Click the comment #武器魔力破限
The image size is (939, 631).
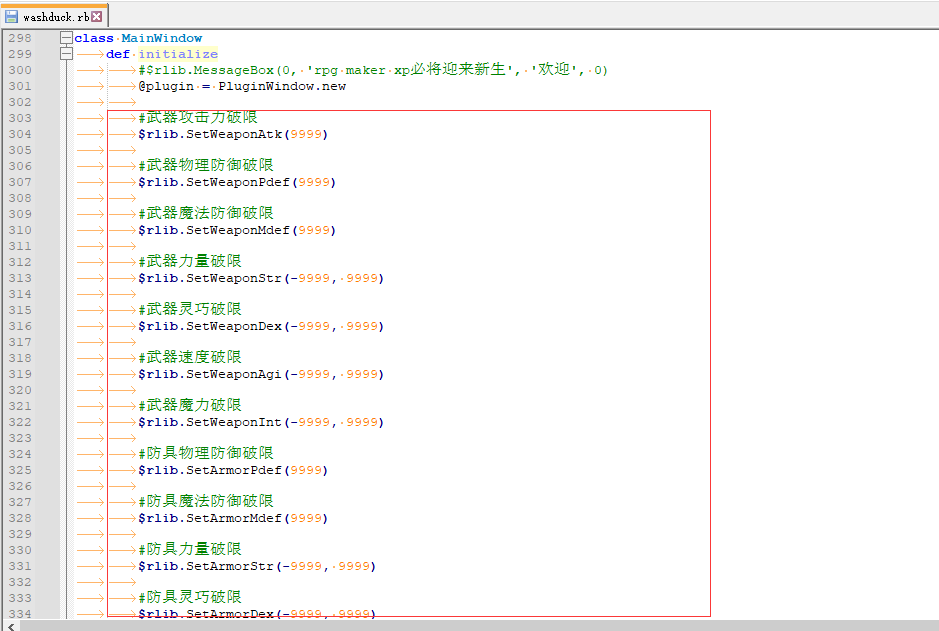pyautogui.click(x=190, y=405)
